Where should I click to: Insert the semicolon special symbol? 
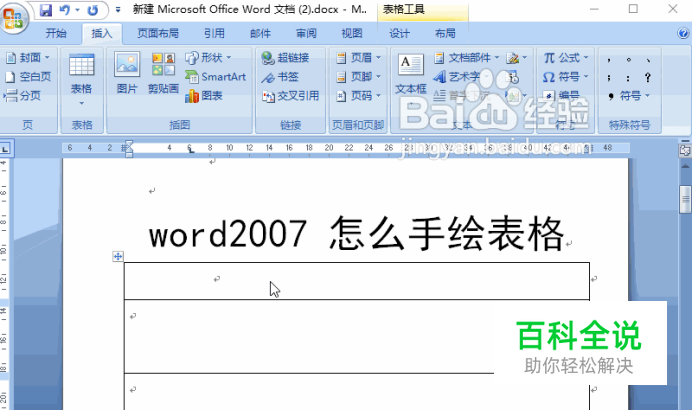coord(609,78)
